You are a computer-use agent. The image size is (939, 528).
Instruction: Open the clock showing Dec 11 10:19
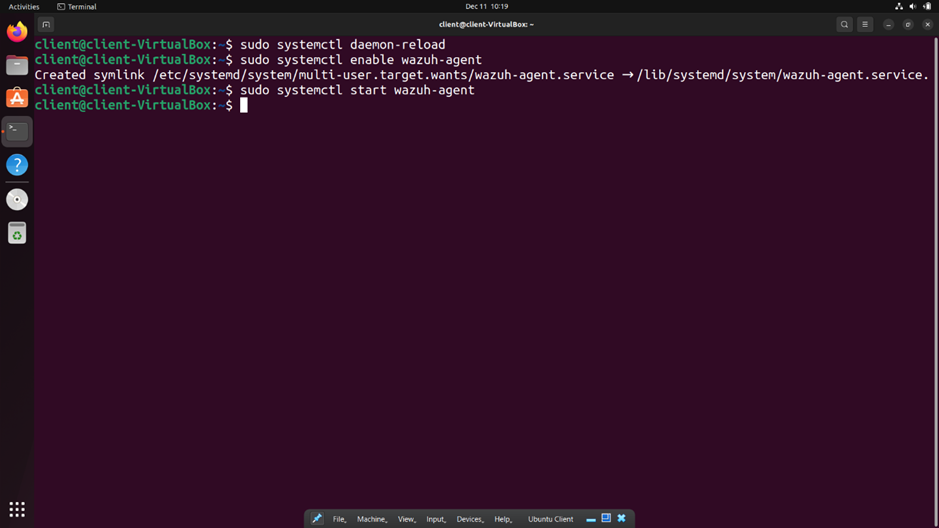(x=486, y=7)
